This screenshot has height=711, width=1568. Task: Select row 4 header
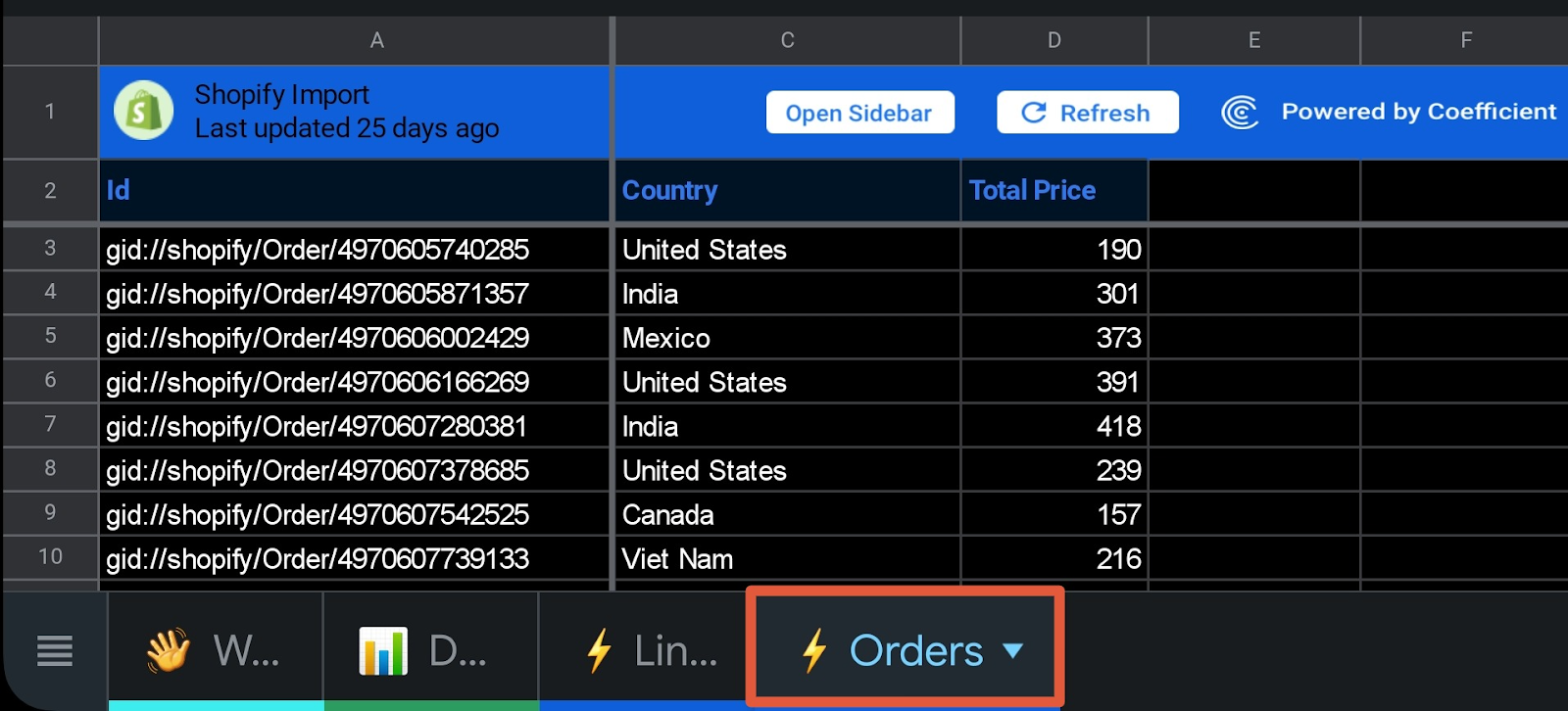click(x=50, y=292)
